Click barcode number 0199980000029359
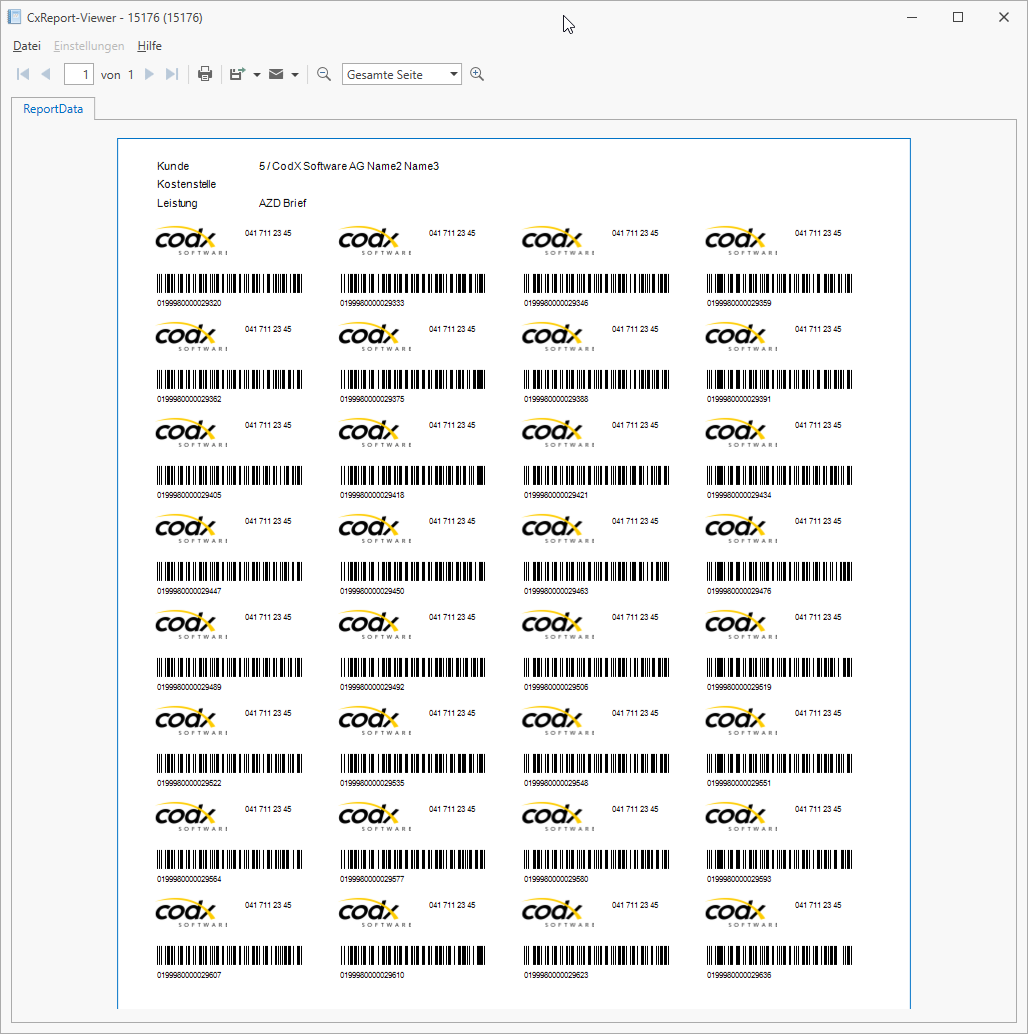The height and width of the screenshot is (1034, 1028). point(739,303)
